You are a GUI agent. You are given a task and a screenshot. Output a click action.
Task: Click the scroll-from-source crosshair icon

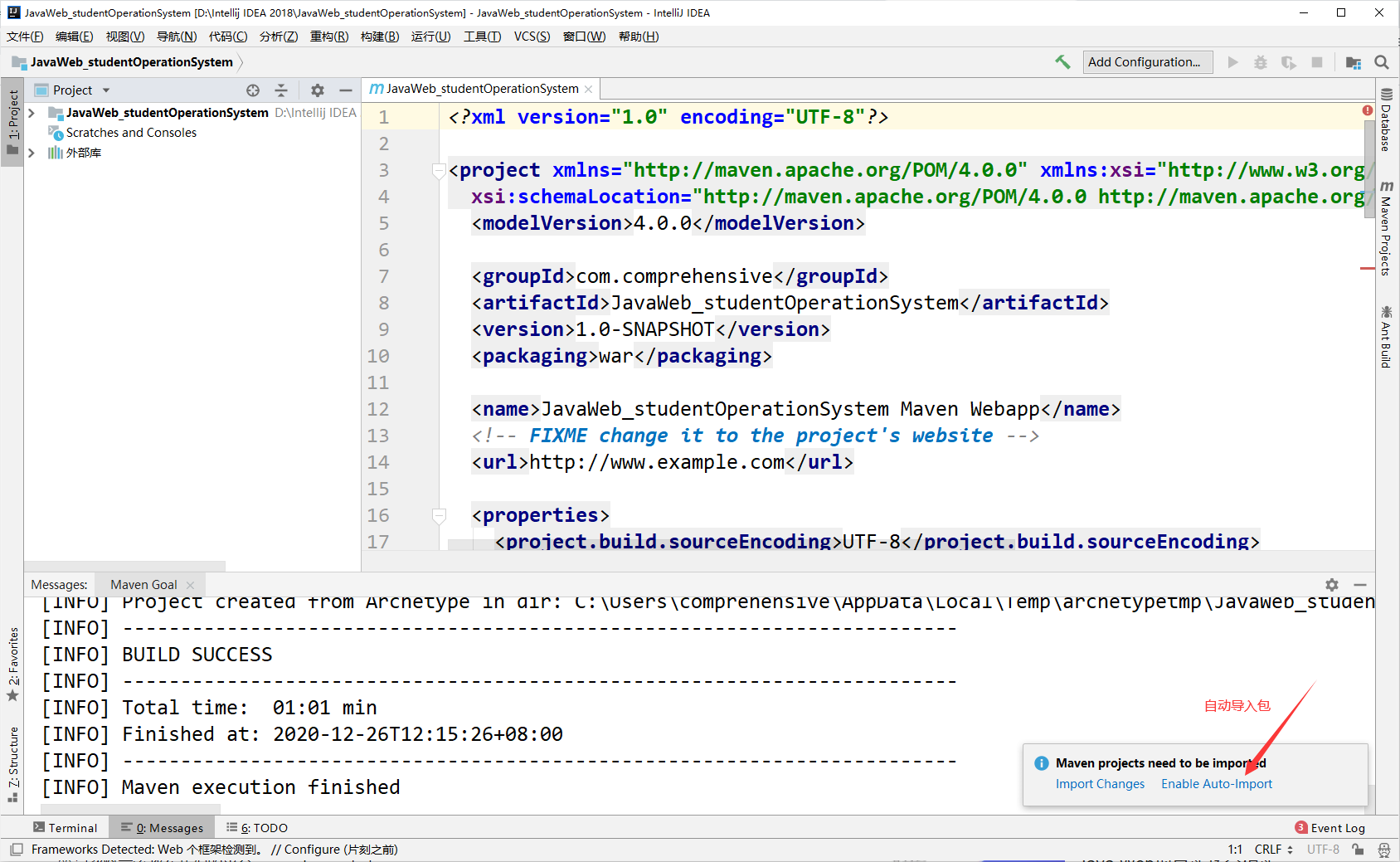[253, 90]
